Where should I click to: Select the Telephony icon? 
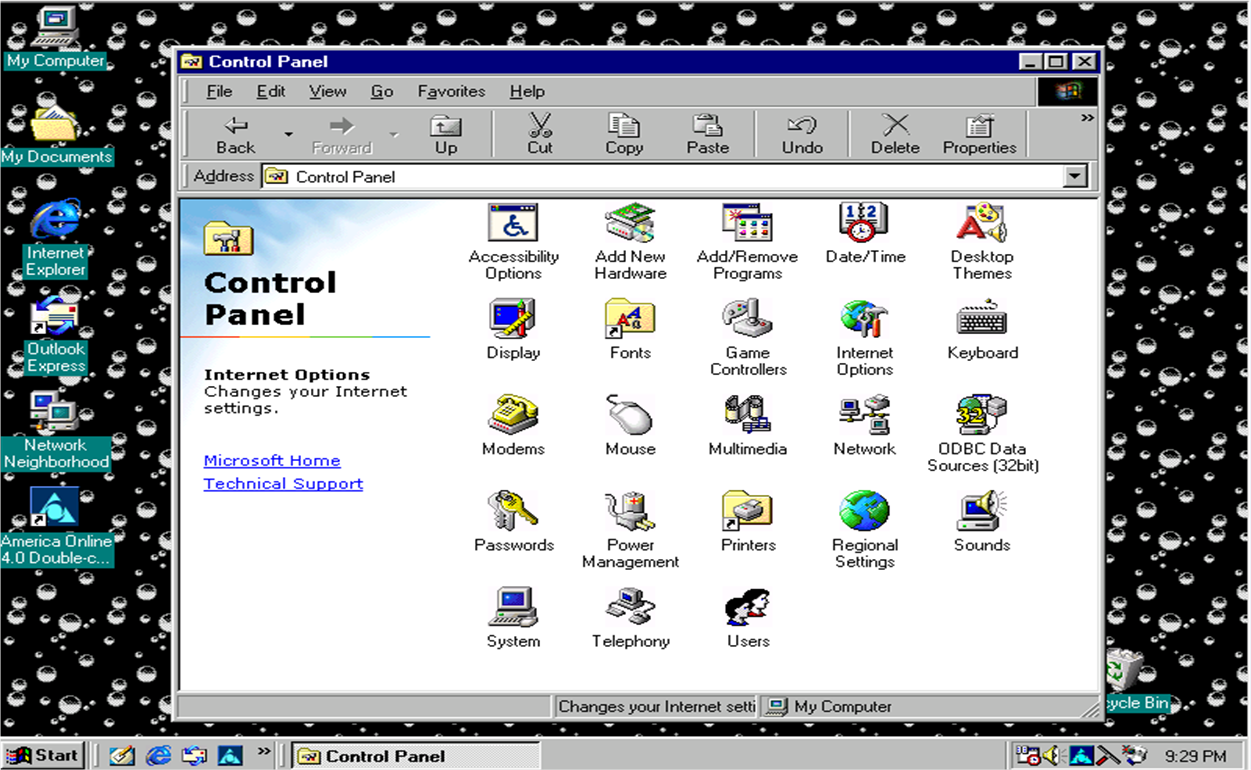pyautogui.click(x=630, y=607)
